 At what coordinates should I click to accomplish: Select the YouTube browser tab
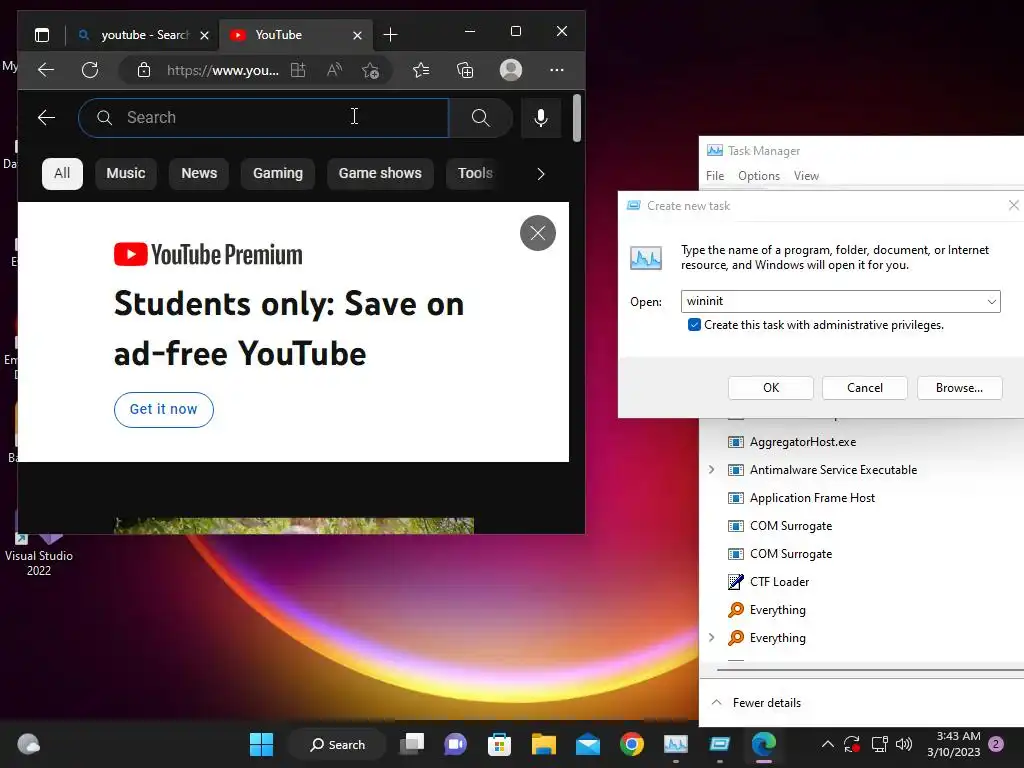click(296, 35)
